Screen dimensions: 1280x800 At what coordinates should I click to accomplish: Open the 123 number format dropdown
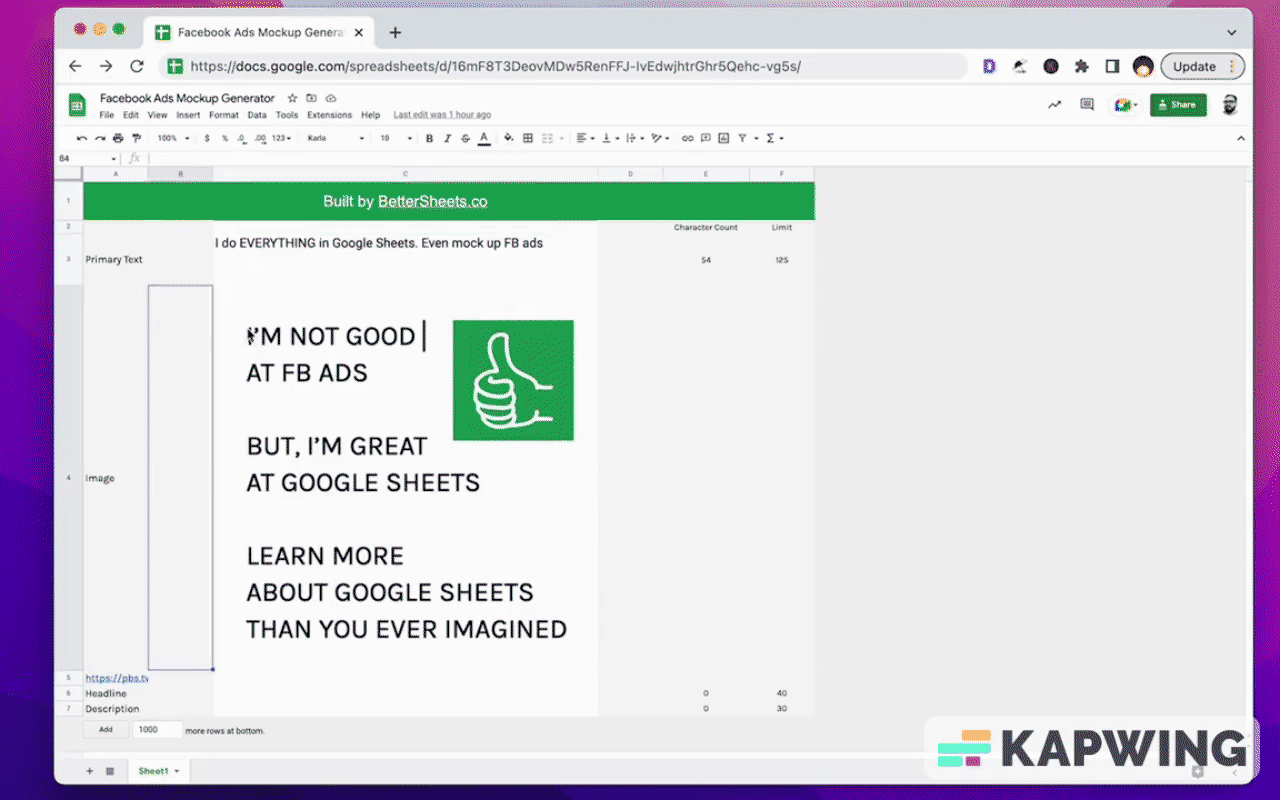click(x=282, y=138)
